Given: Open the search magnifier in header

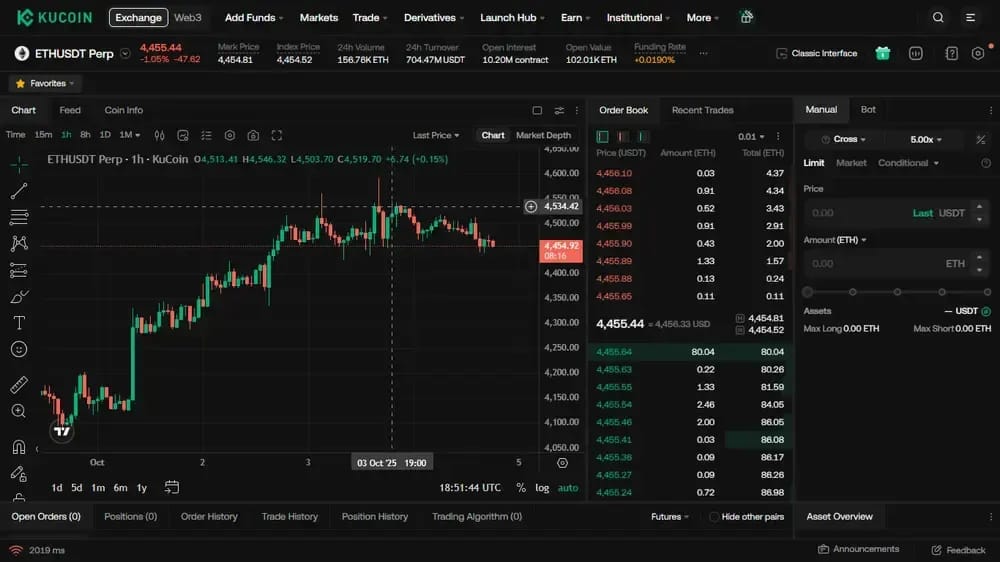Looking at the screenshot, I should pos(938,18).
